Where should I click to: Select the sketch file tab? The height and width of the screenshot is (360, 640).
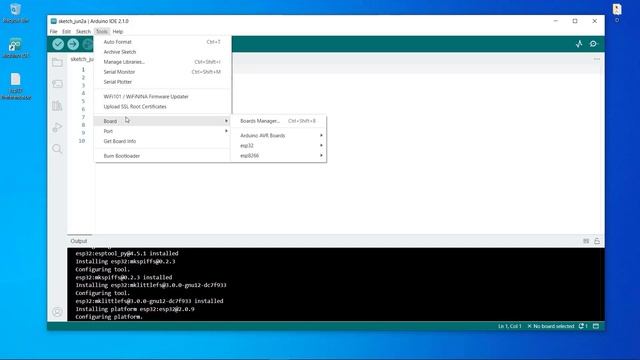(x=82, y=59)
